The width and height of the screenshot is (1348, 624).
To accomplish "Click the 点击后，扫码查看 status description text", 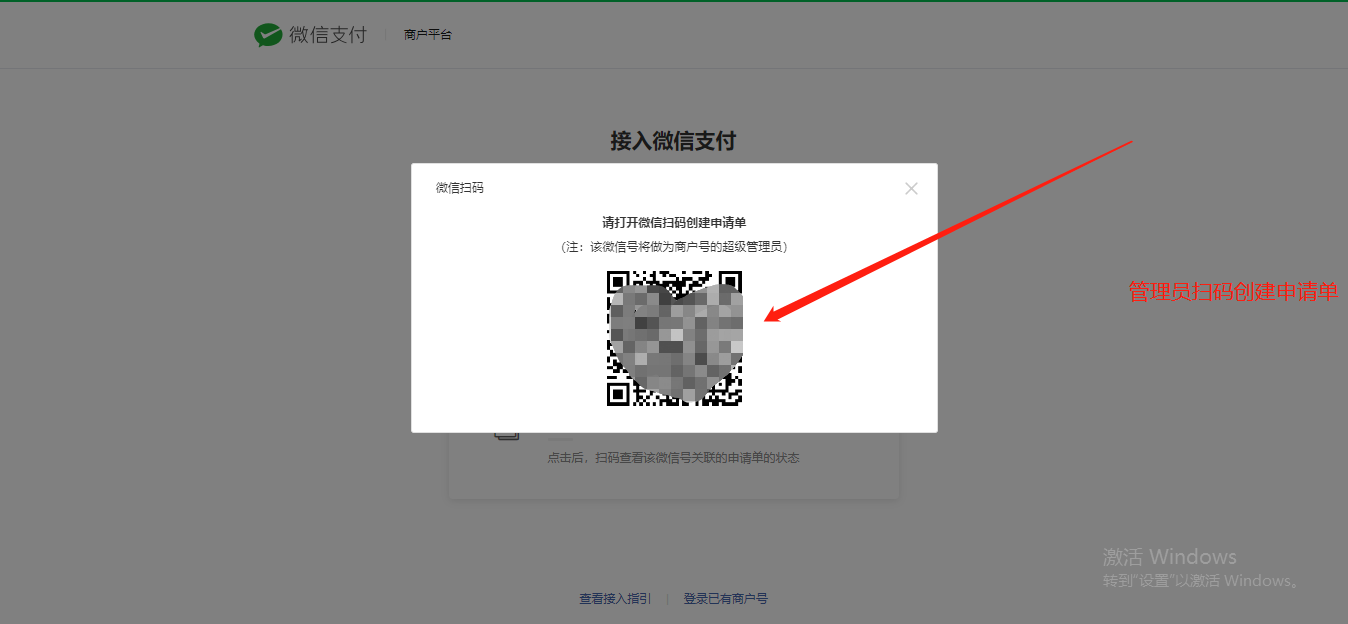I will click(x=673, y=458).
